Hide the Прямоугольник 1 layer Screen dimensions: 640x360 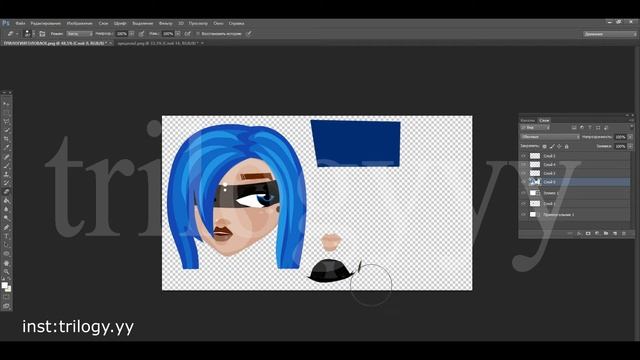tap(524, 214)
